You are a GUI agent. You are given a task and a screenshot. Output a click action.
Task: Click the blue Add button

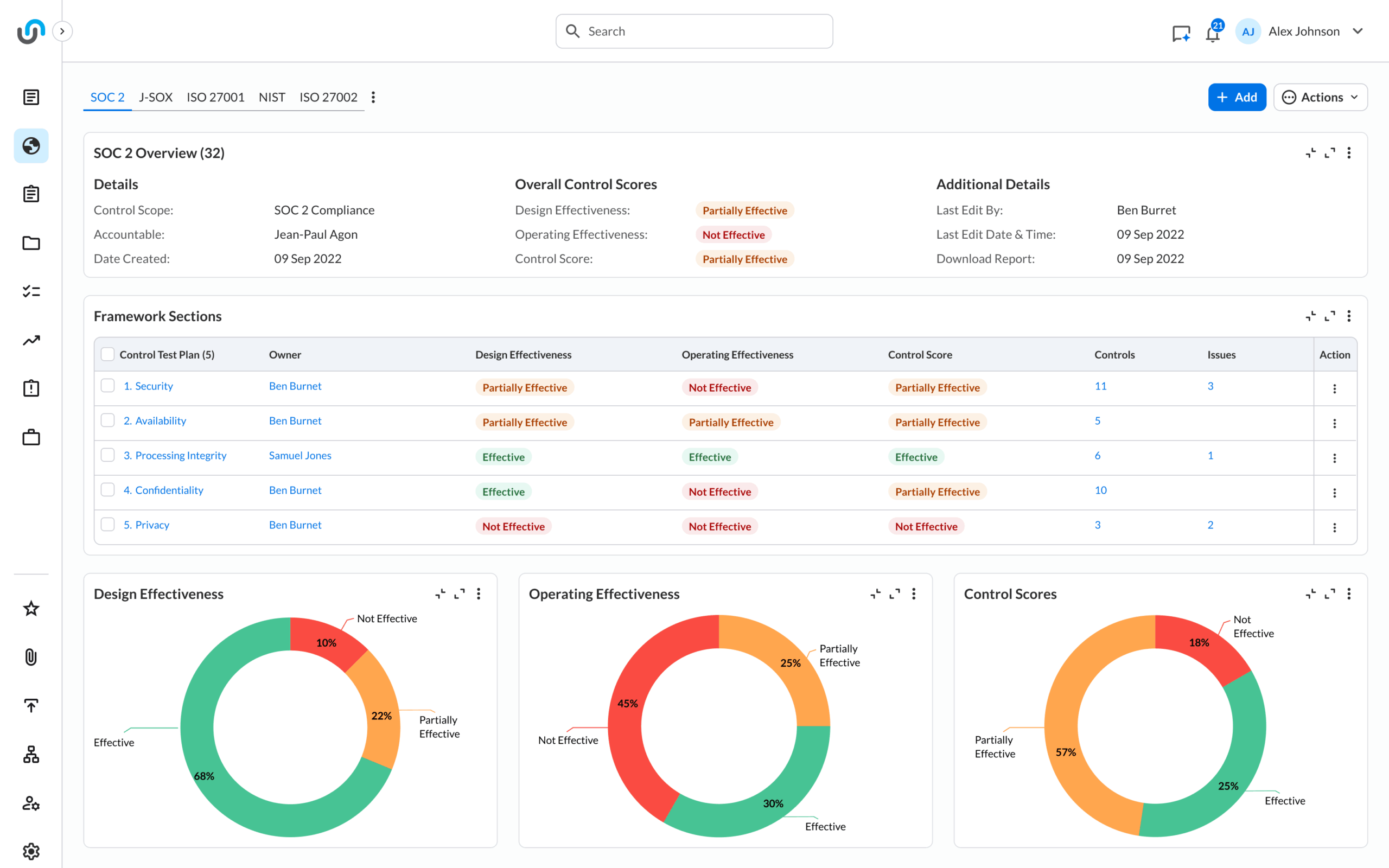point(1237,97)
